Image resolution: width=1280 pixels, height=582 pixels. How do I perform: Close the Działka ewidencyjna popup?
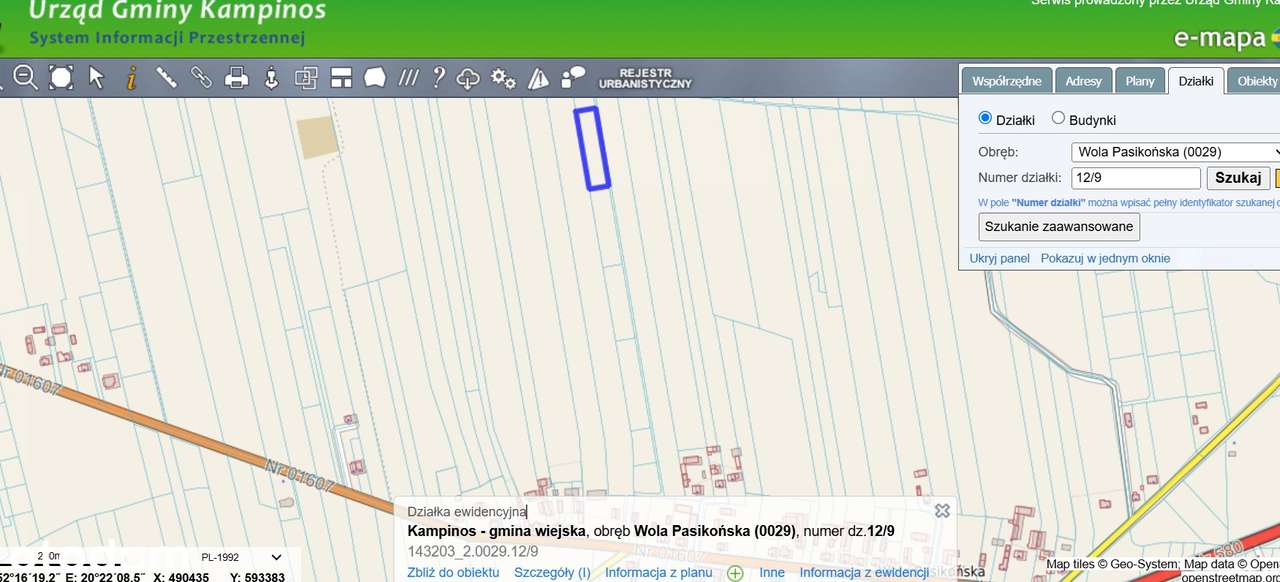pos(942,510)
